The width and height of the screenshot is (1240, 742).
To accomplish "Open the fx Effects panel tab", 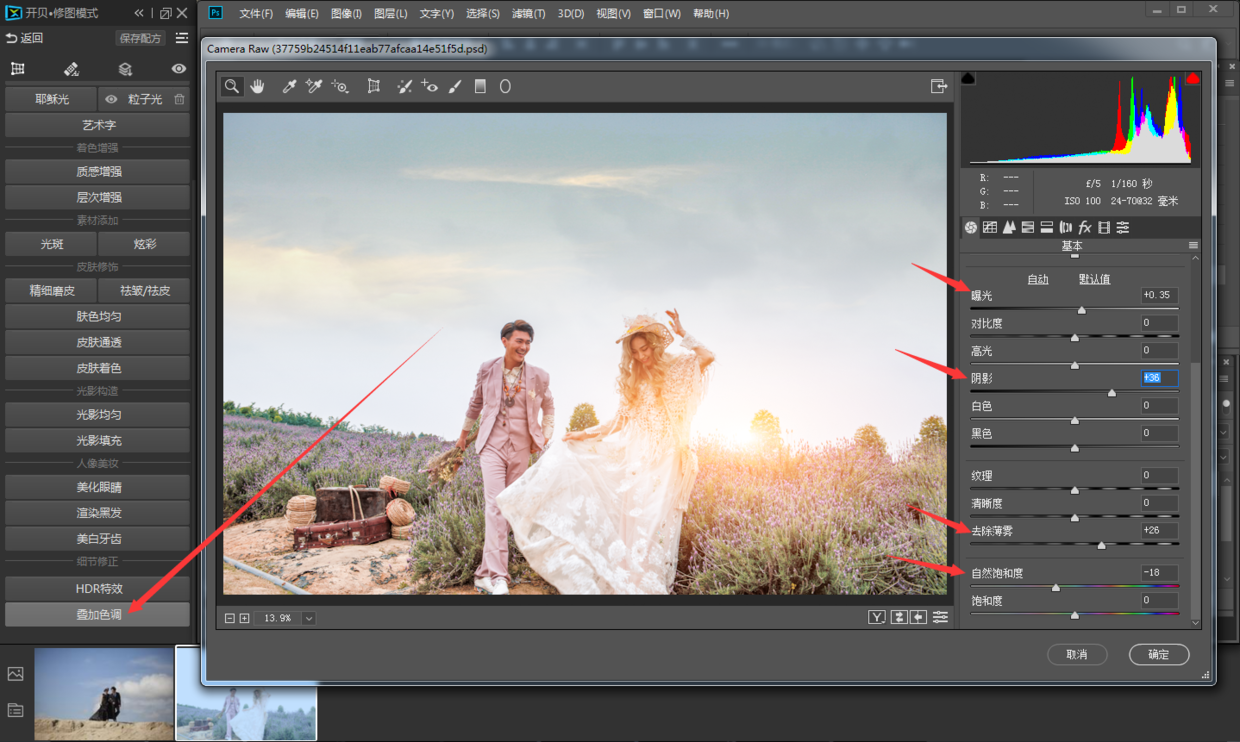I will pos(1085,228).
